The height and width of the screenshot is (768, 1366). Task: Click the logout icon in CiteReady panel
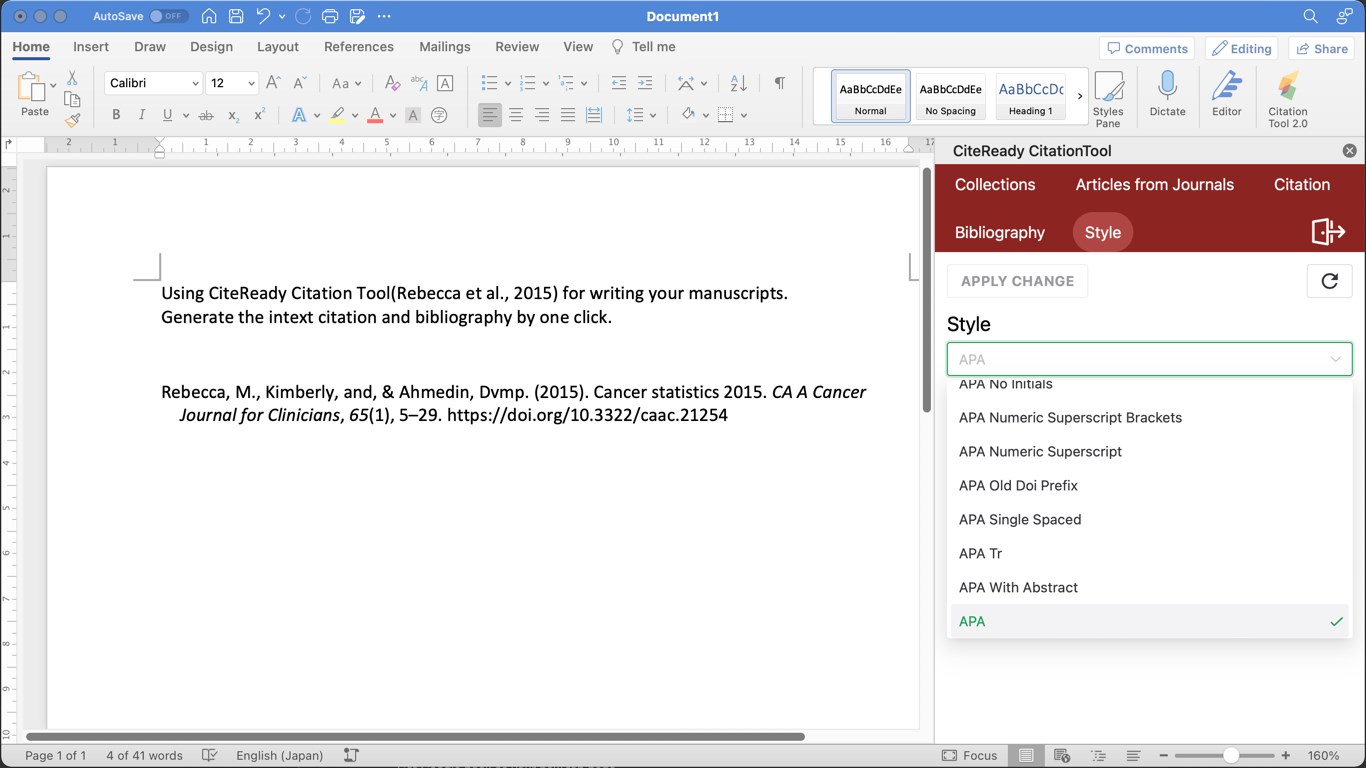tap(1328, 232)
